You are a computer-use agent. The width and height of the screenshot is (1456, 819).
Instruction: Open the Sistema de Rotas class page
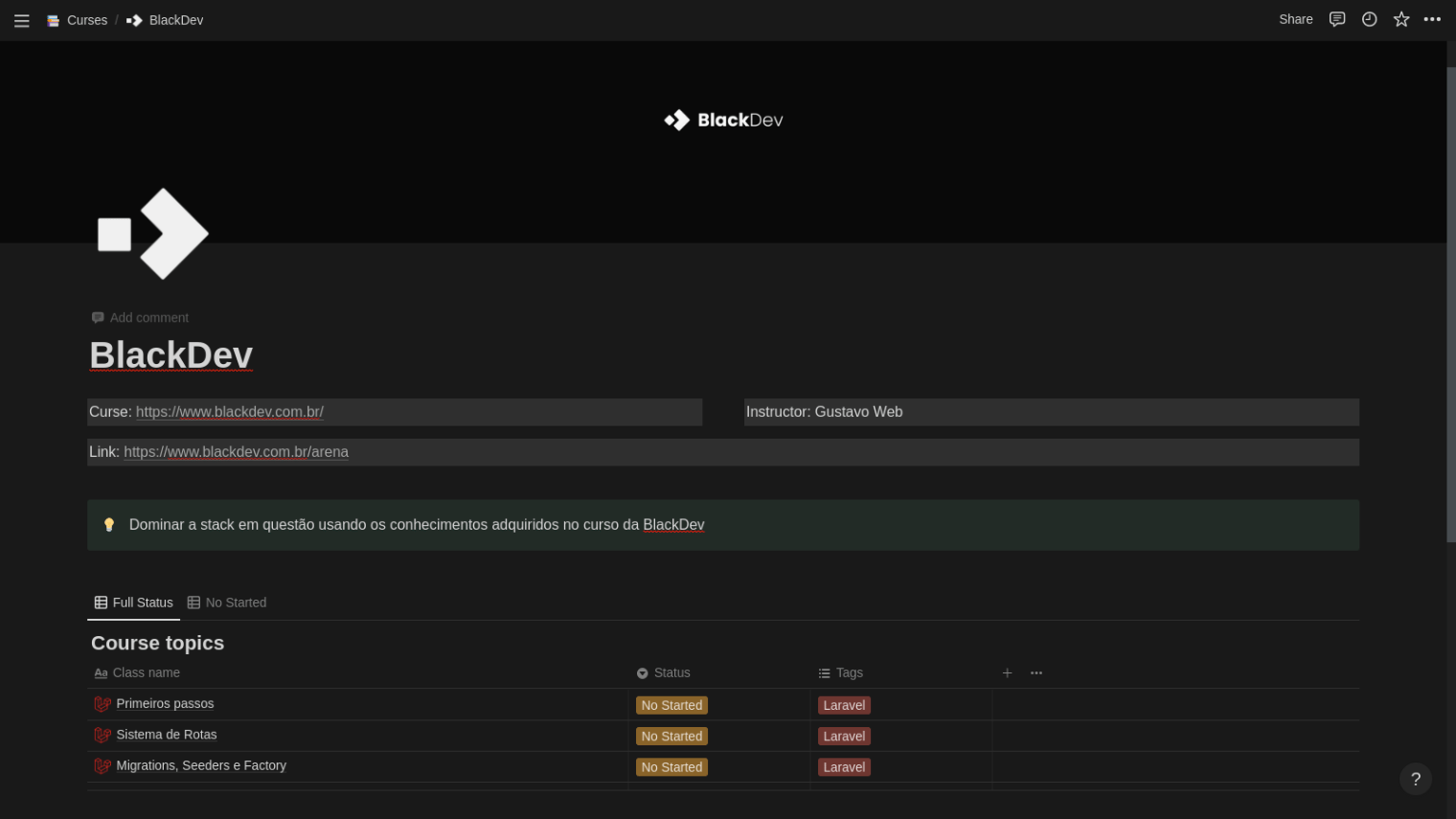point(167,735)
